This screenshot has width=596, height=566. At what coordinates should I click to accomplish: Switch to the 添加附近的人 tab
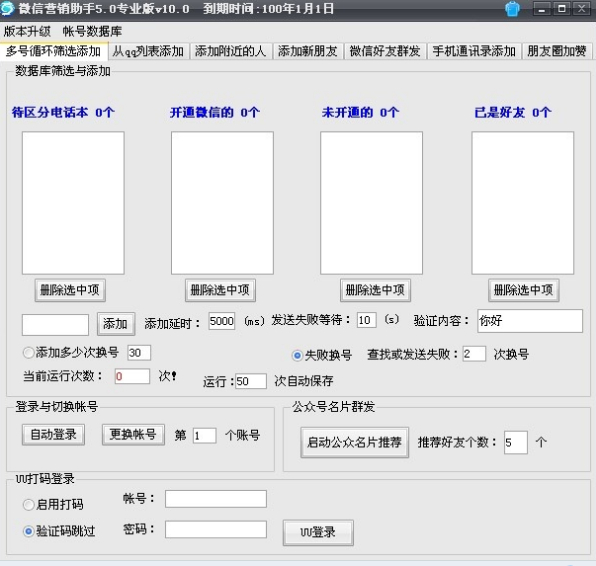tap(230, 51)
